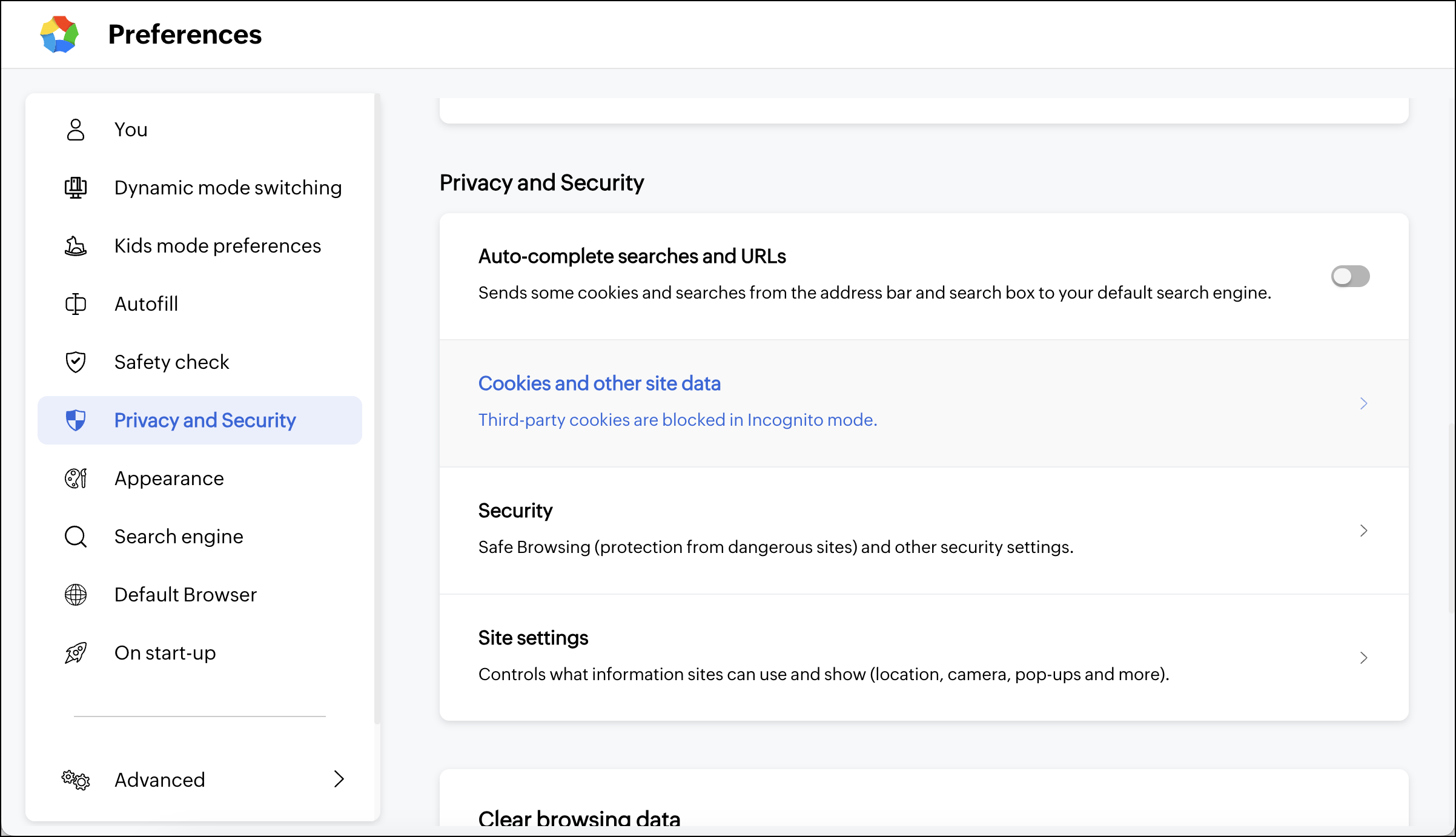Open the Security settings title
1456x837 pixels.
point(515,511)
